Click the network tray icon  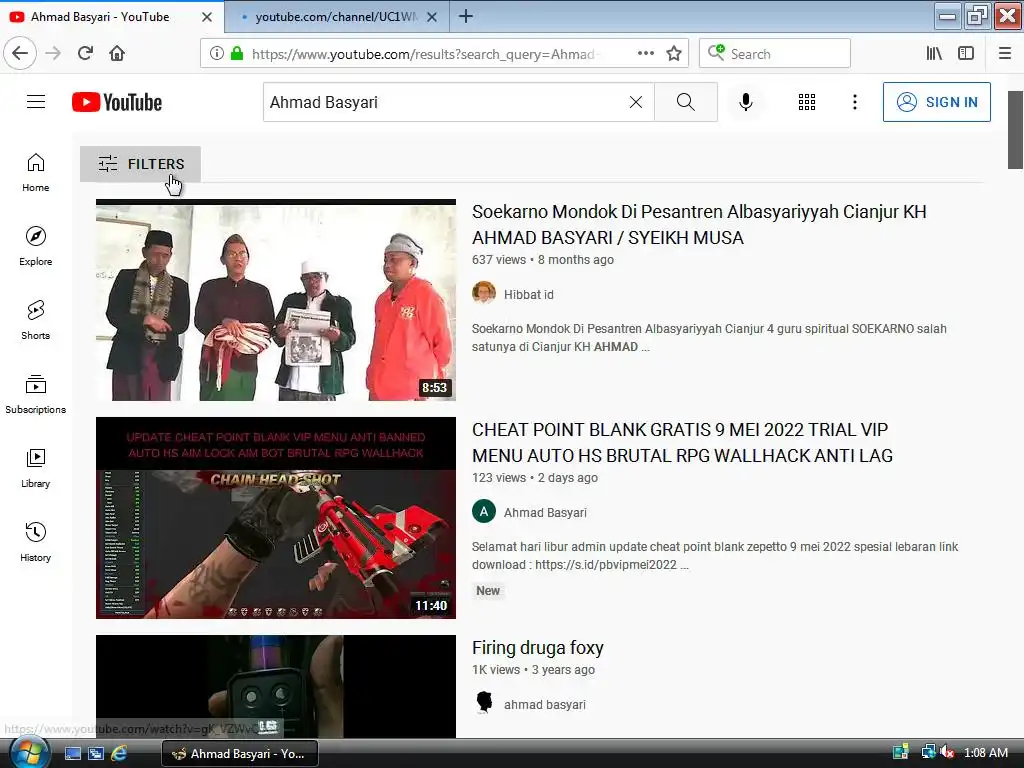click(928, 752)
